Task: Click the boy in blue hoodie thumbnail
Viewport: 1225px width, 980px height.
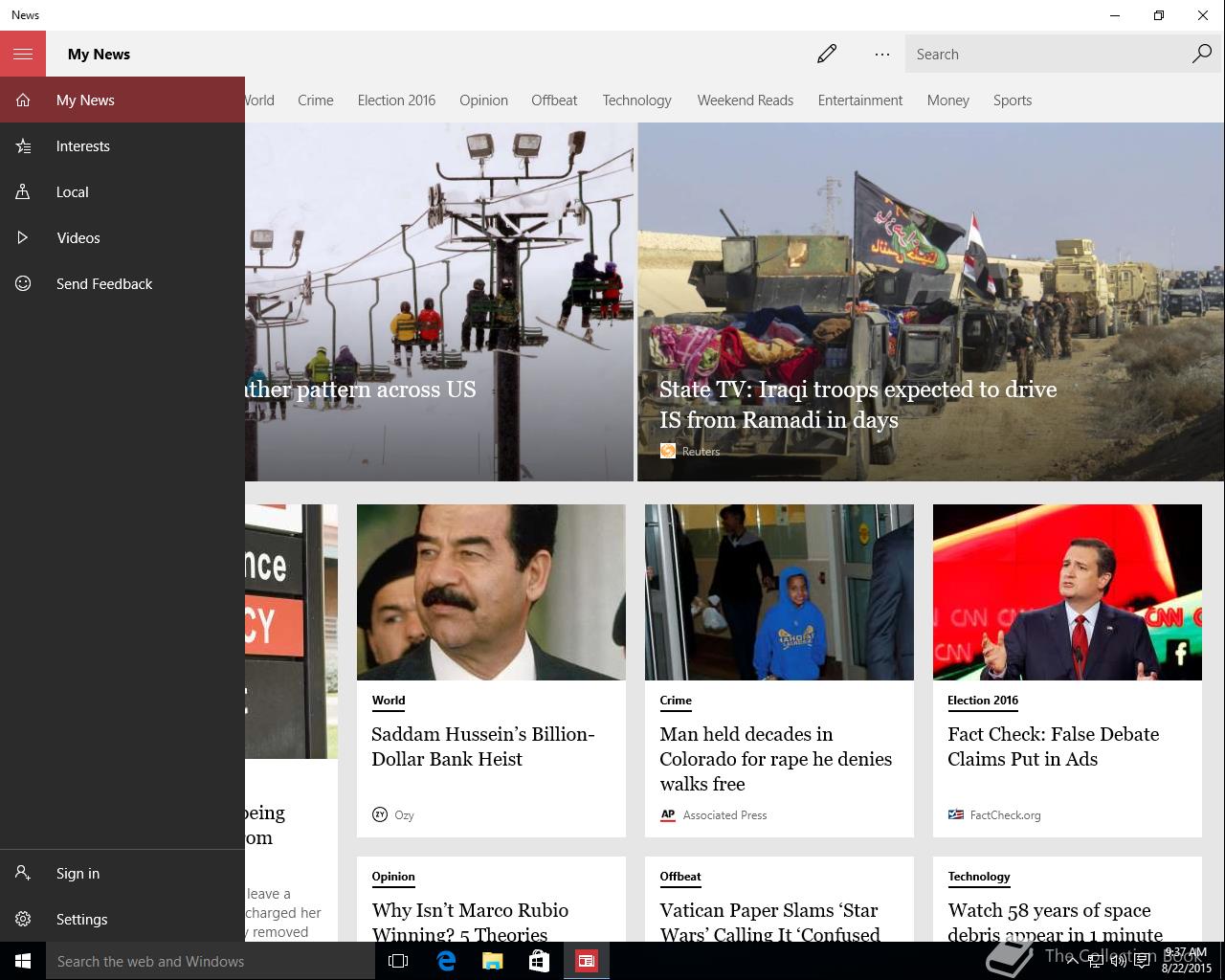Action: coord(779,592)
